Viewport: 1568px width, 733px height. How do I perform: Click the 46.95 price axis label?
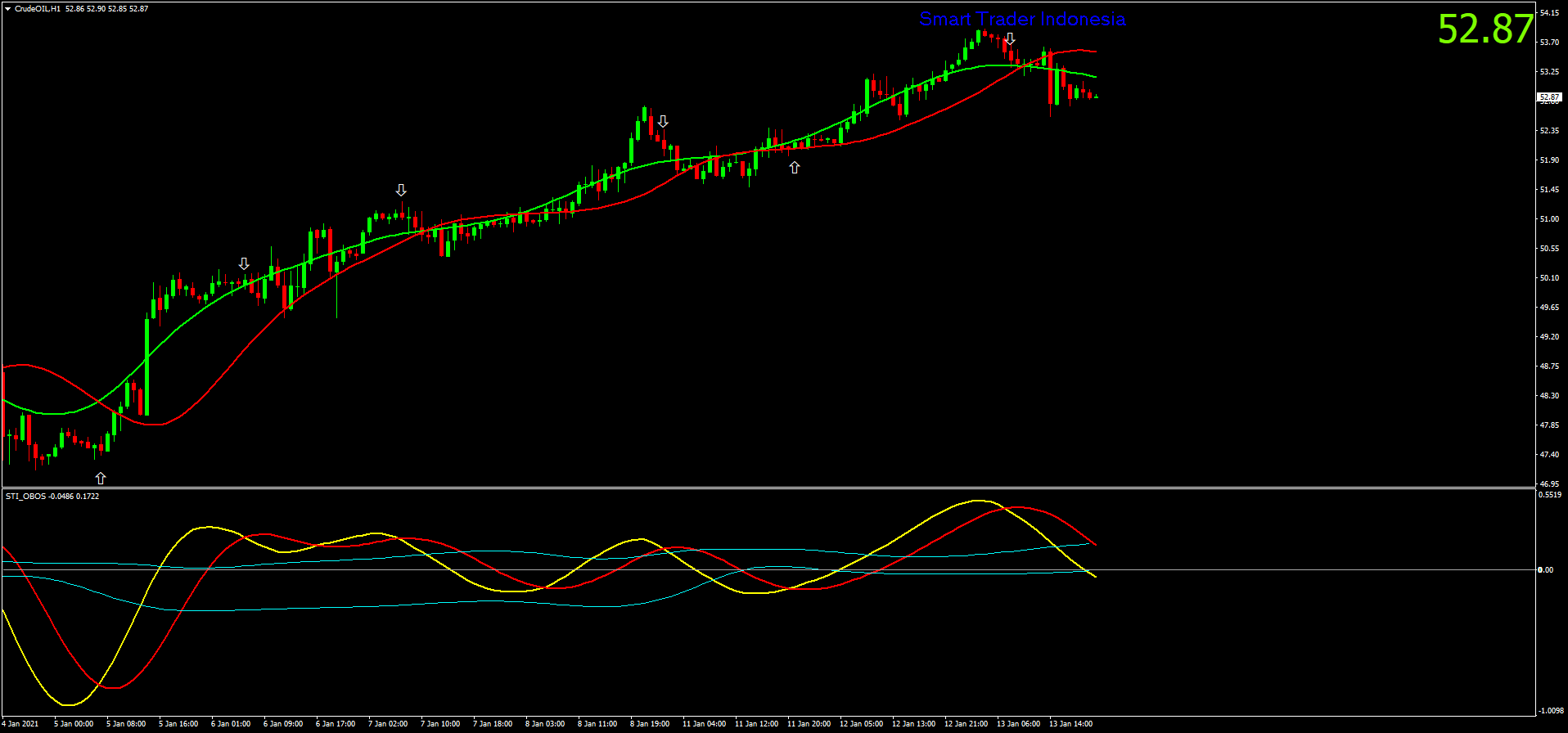pos(1549,484)
